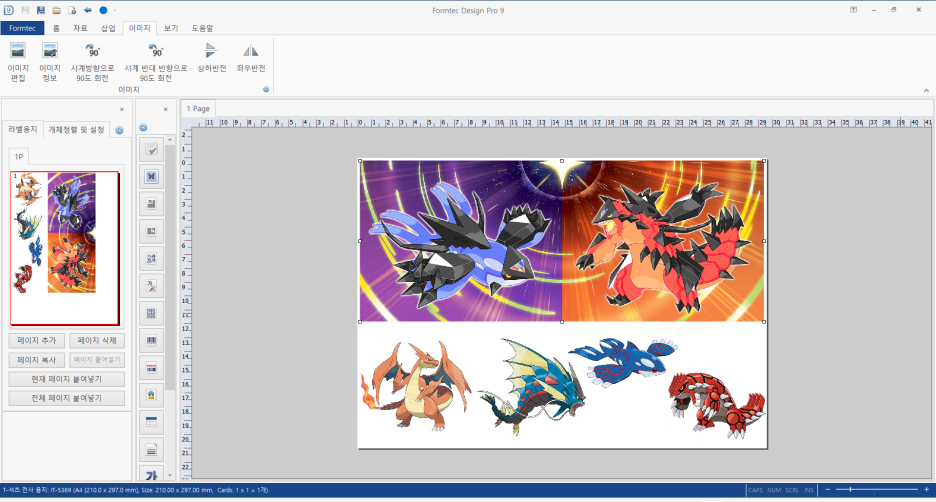The width and height of the screenshot is (936, 502).
Task: Select the blue Kyogre image on canvas
Action: 623,361
